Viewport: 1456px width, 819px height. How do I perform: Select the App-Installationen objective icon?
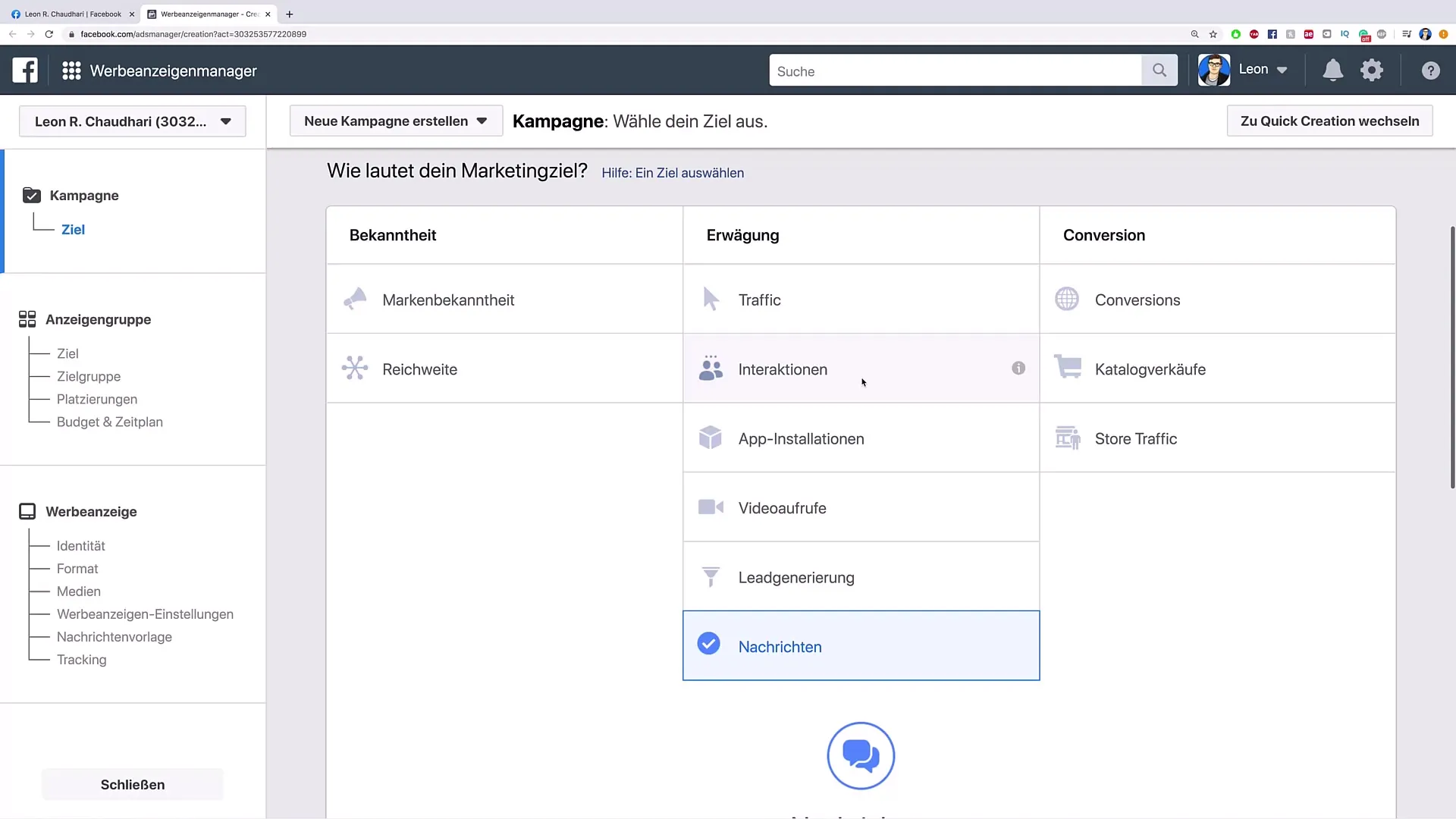[x=710, y=438]
